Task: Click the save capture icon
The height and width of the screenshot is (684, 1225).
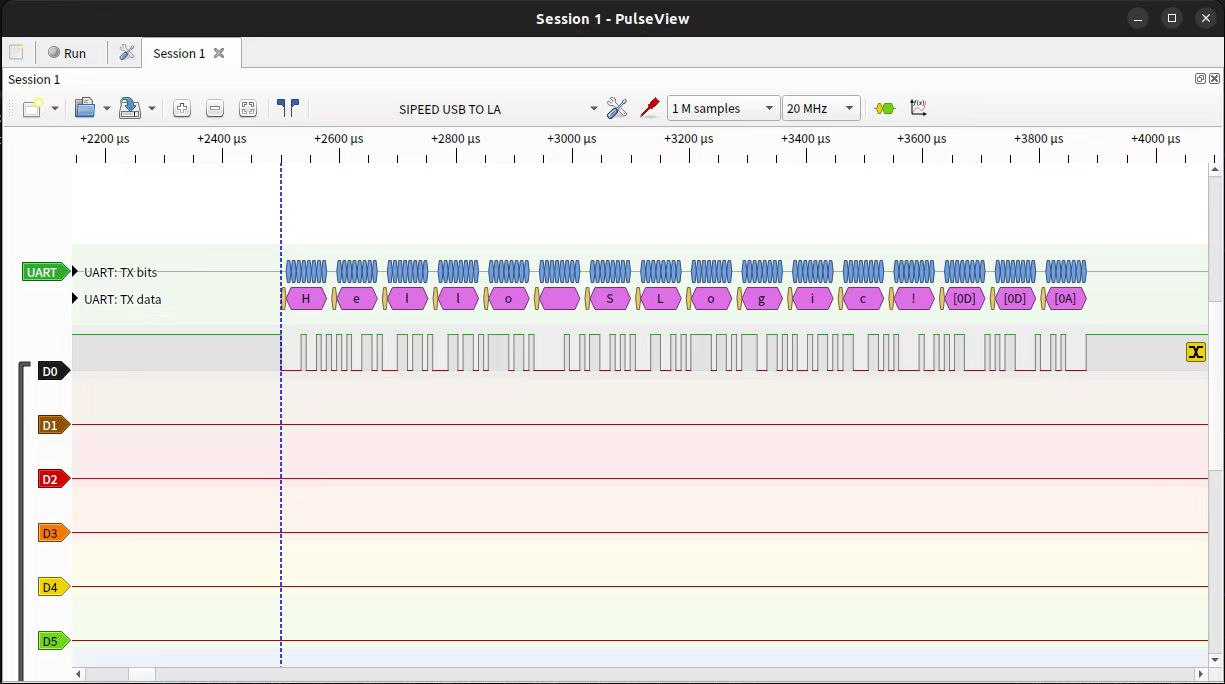Action: 129,108
